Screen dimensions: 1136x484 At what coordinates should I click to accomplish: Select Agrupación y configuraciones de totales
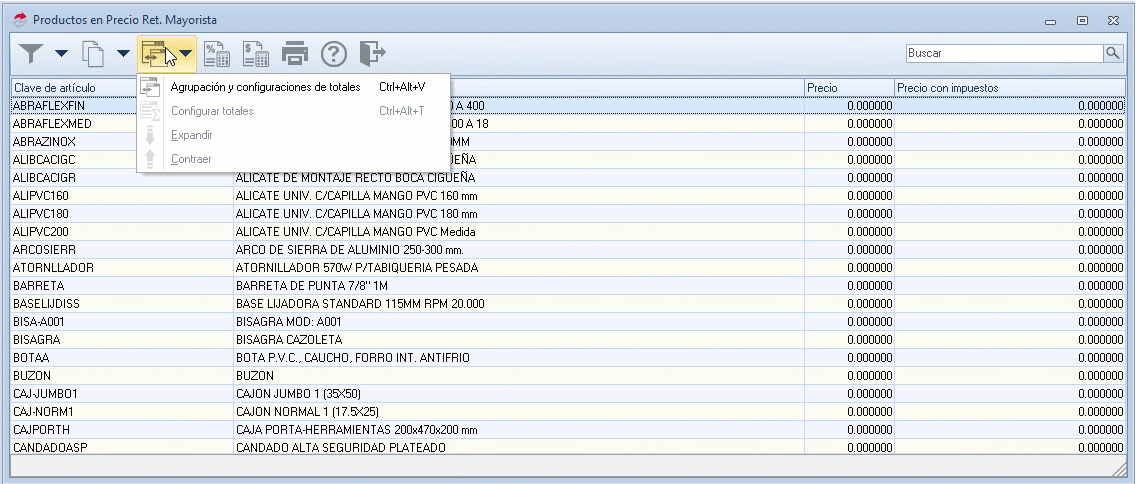click(265, 87)
